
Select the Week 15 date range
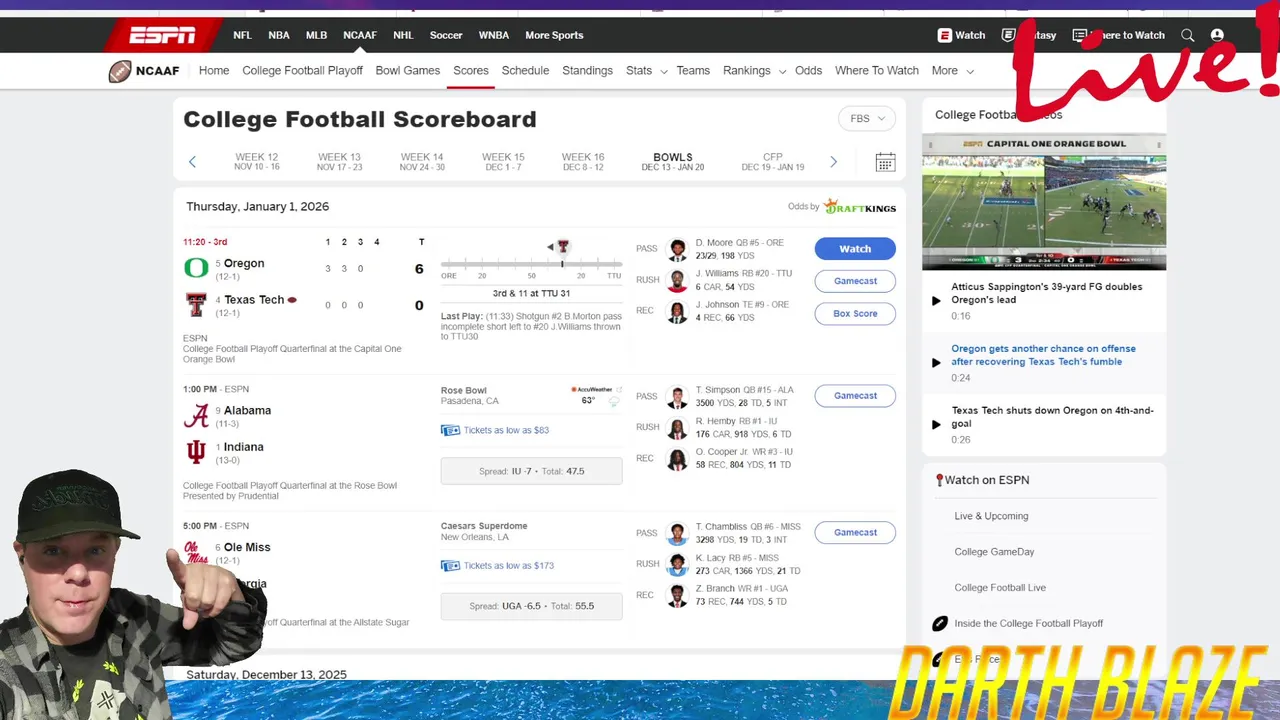coord(503,162)
